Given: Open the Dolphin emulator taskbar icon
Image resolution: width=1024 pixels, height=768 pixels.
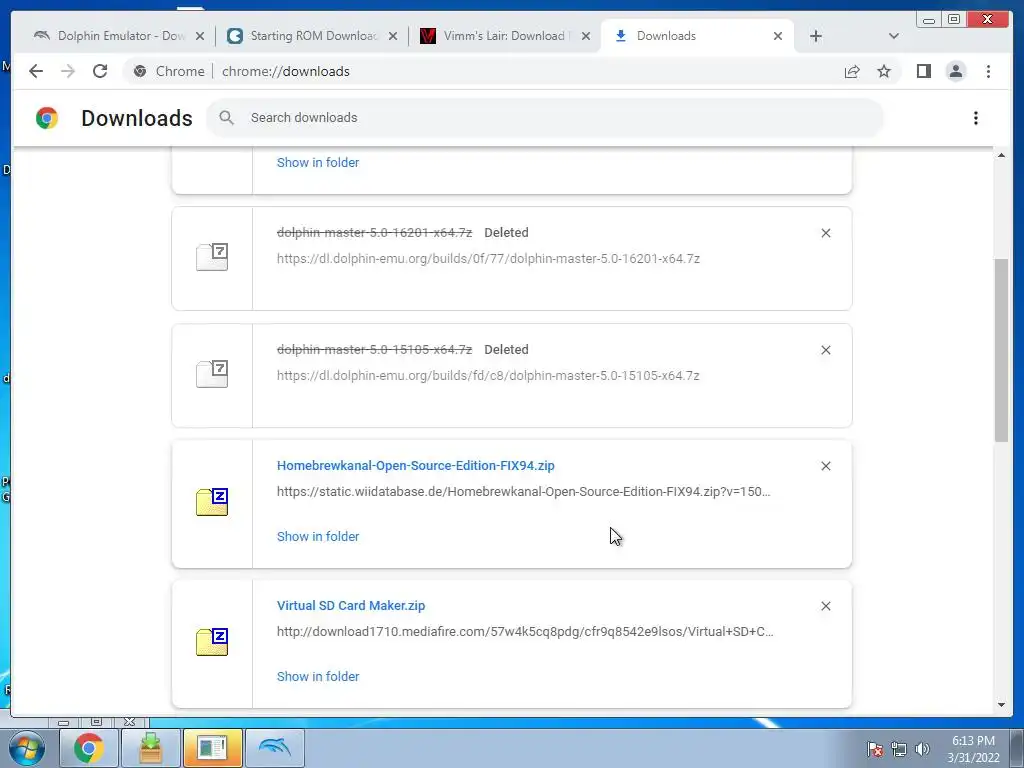Looking at the screenshot, I should pos(275,748).
